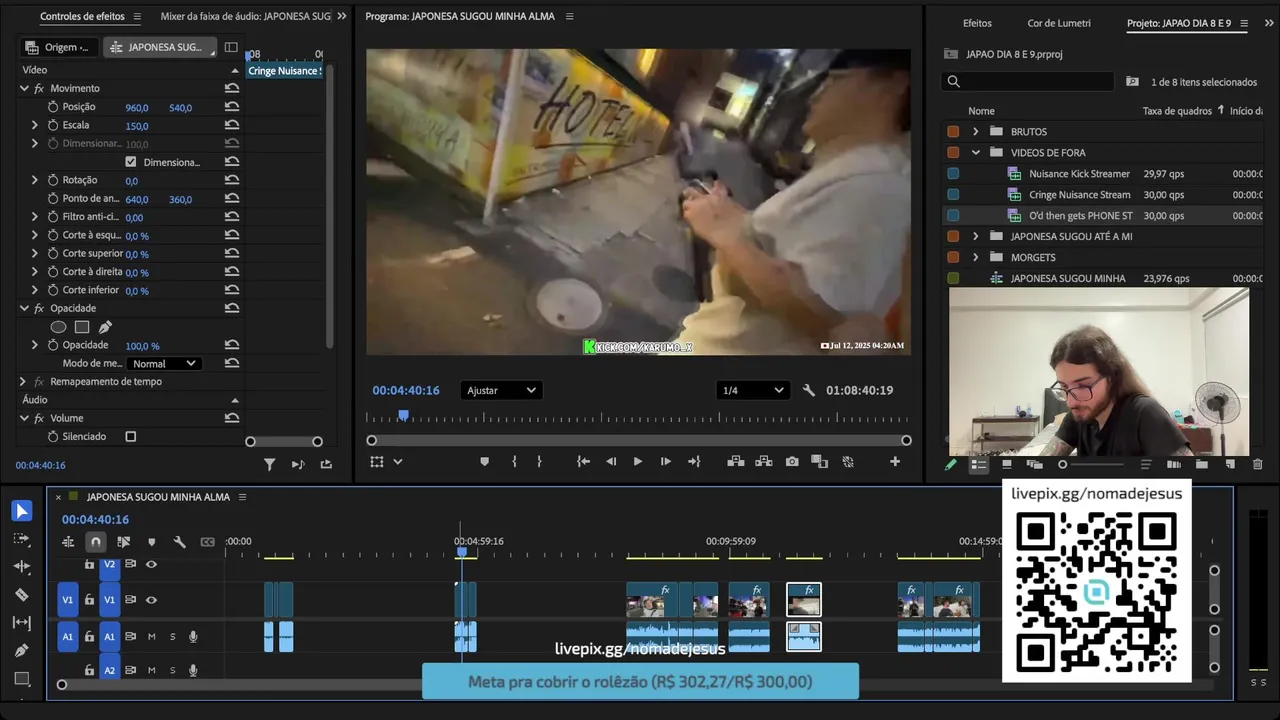Screen dimensions: 1280x720
Task: Select the Ripple Edit tool
Action: pos(21,566)
